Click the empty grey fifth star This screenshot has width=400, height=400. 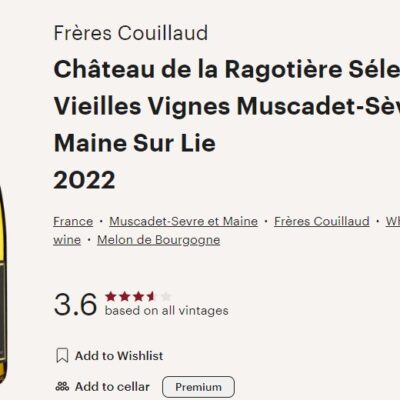(166, 296)
